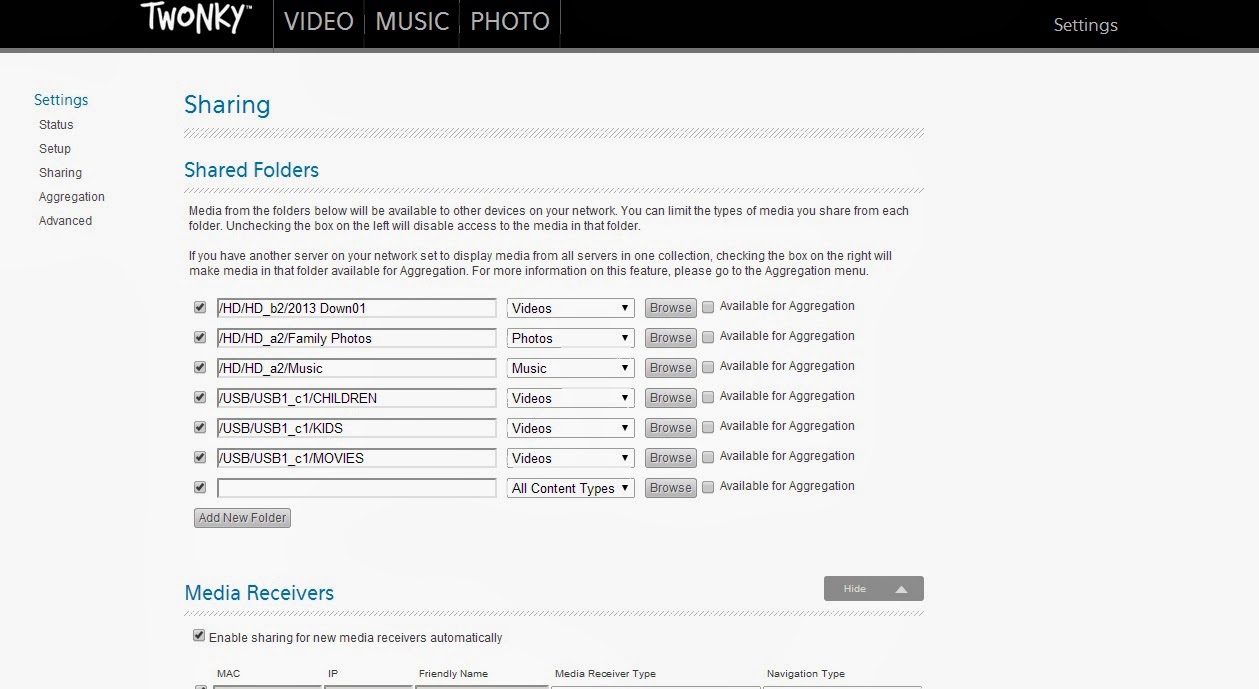Enable Aggregation for KIDS folder
The image size is (1259, 689).
pos(708,428)
